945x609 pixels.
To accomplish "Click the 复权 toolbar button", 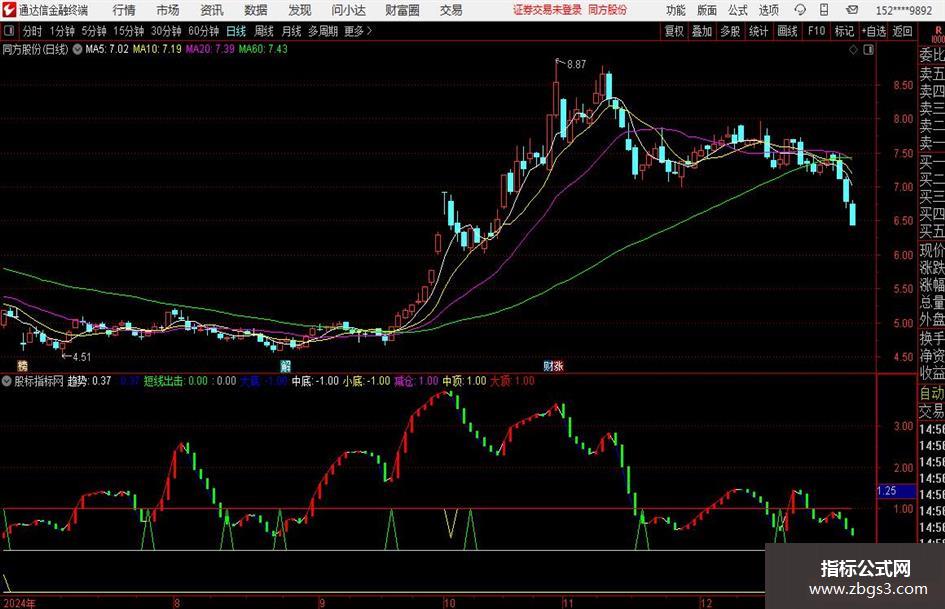I will (x=674, y=31).
